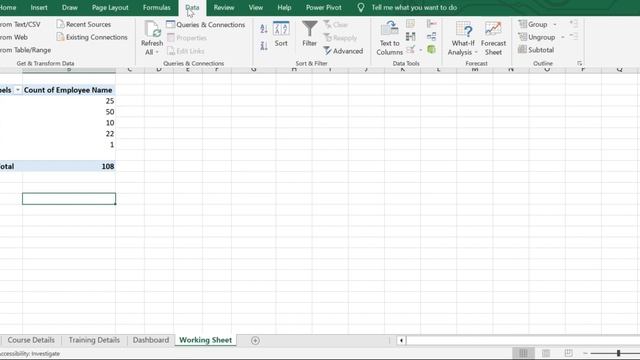Create a Forecast Sheet

493,39
